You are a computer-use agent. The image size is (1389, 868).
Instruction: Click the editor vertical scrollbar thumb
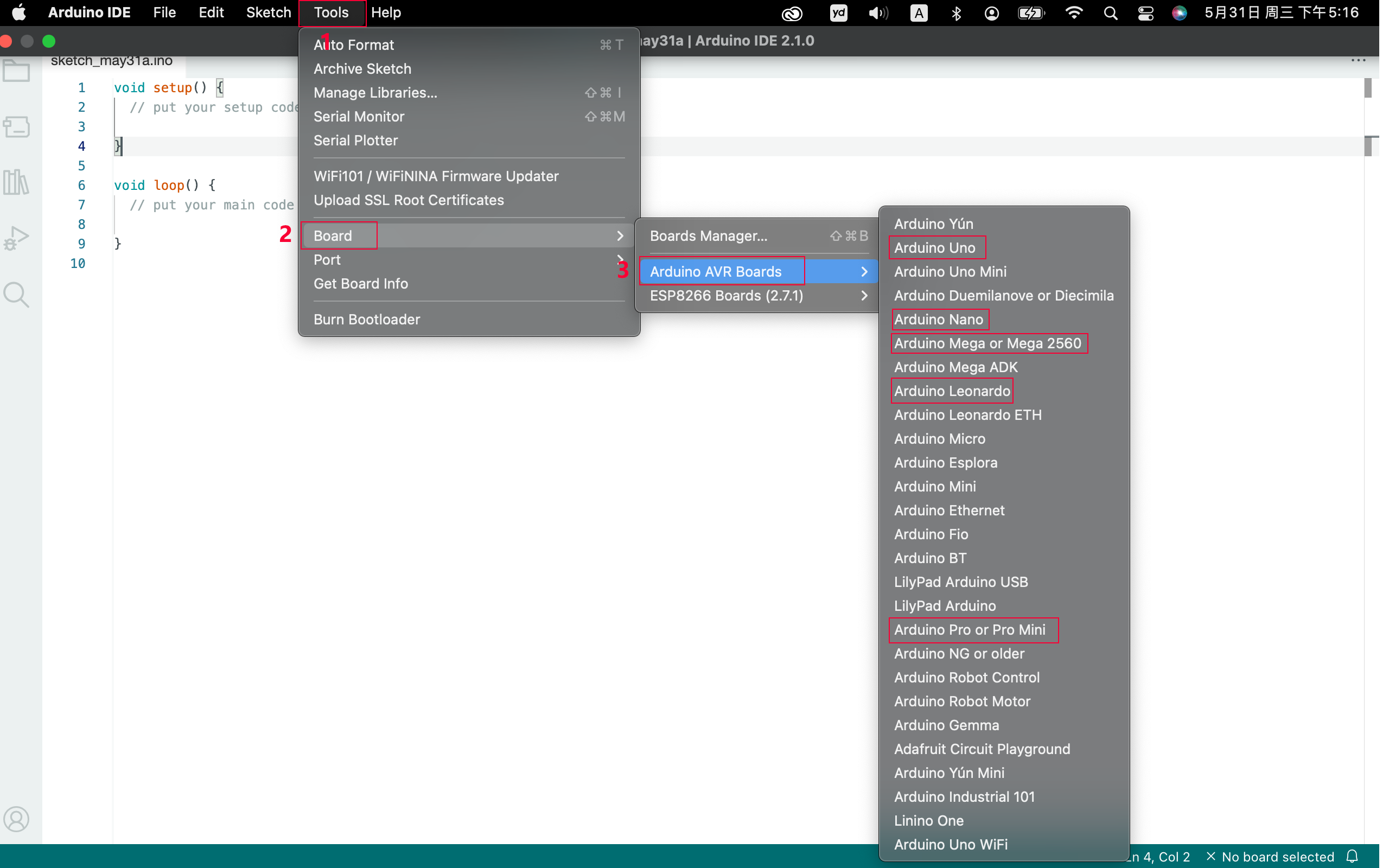click(x=1368, y=88)
